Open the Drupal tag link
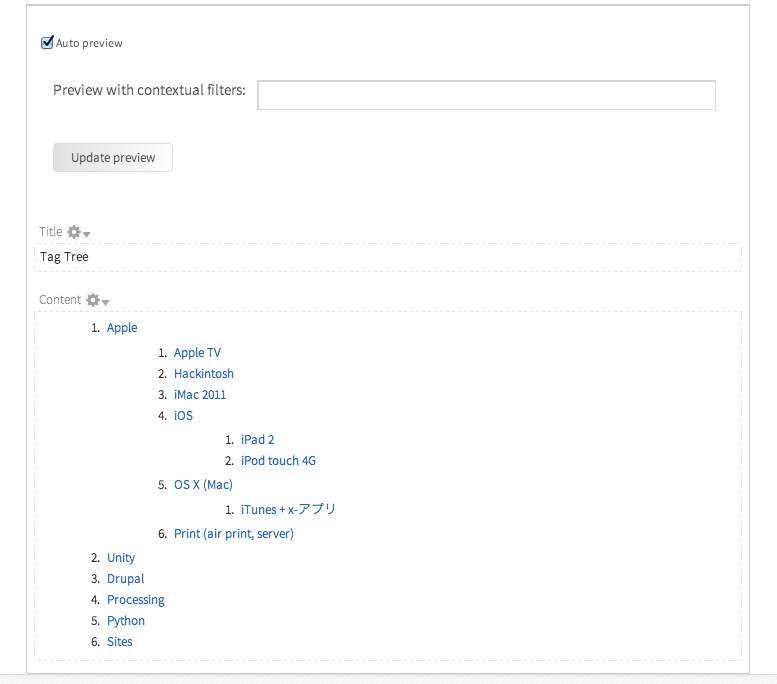 (125, 579)
